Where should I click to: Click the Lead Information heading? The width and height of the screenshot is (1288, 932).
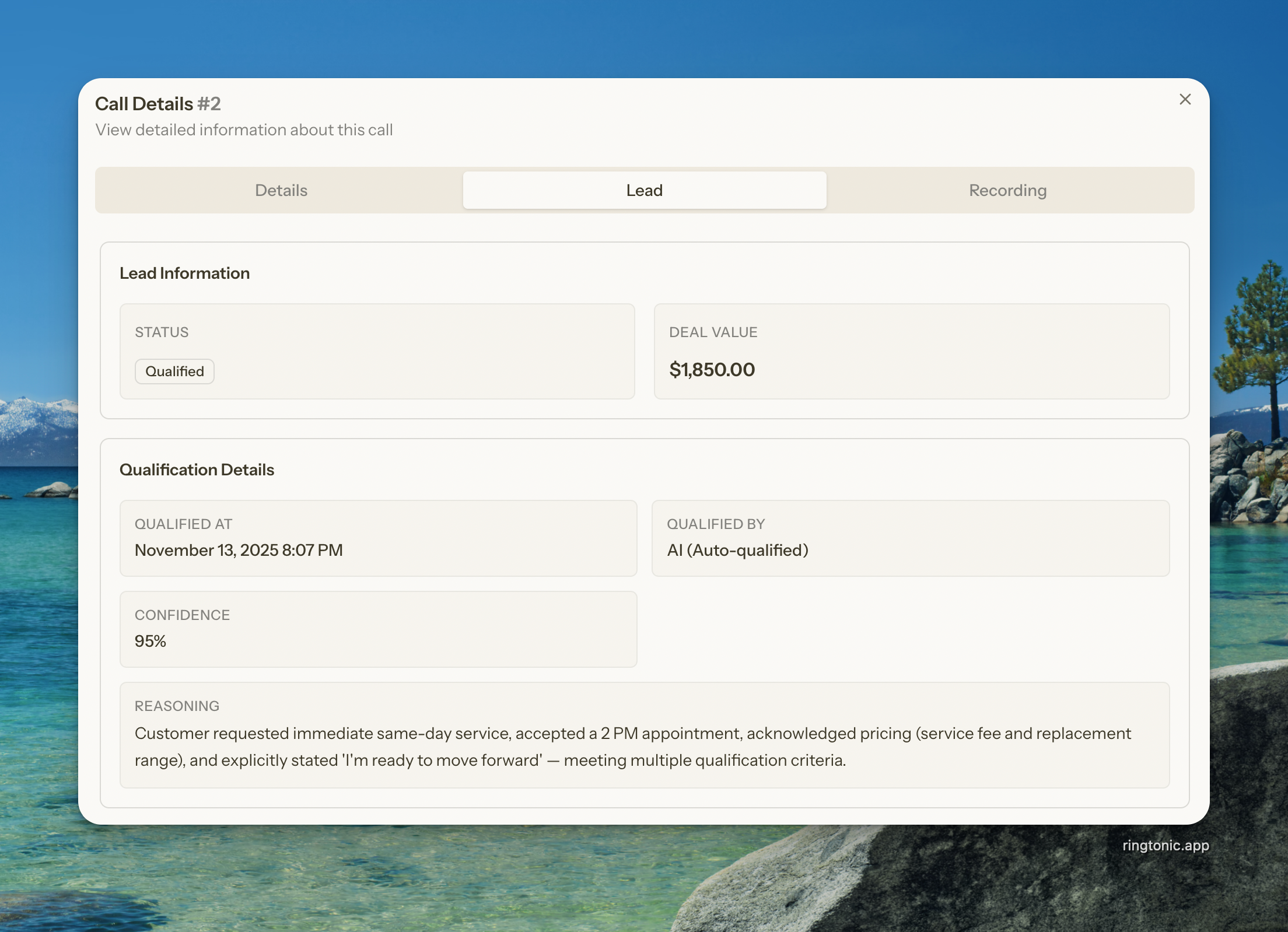tap(184, 273)
